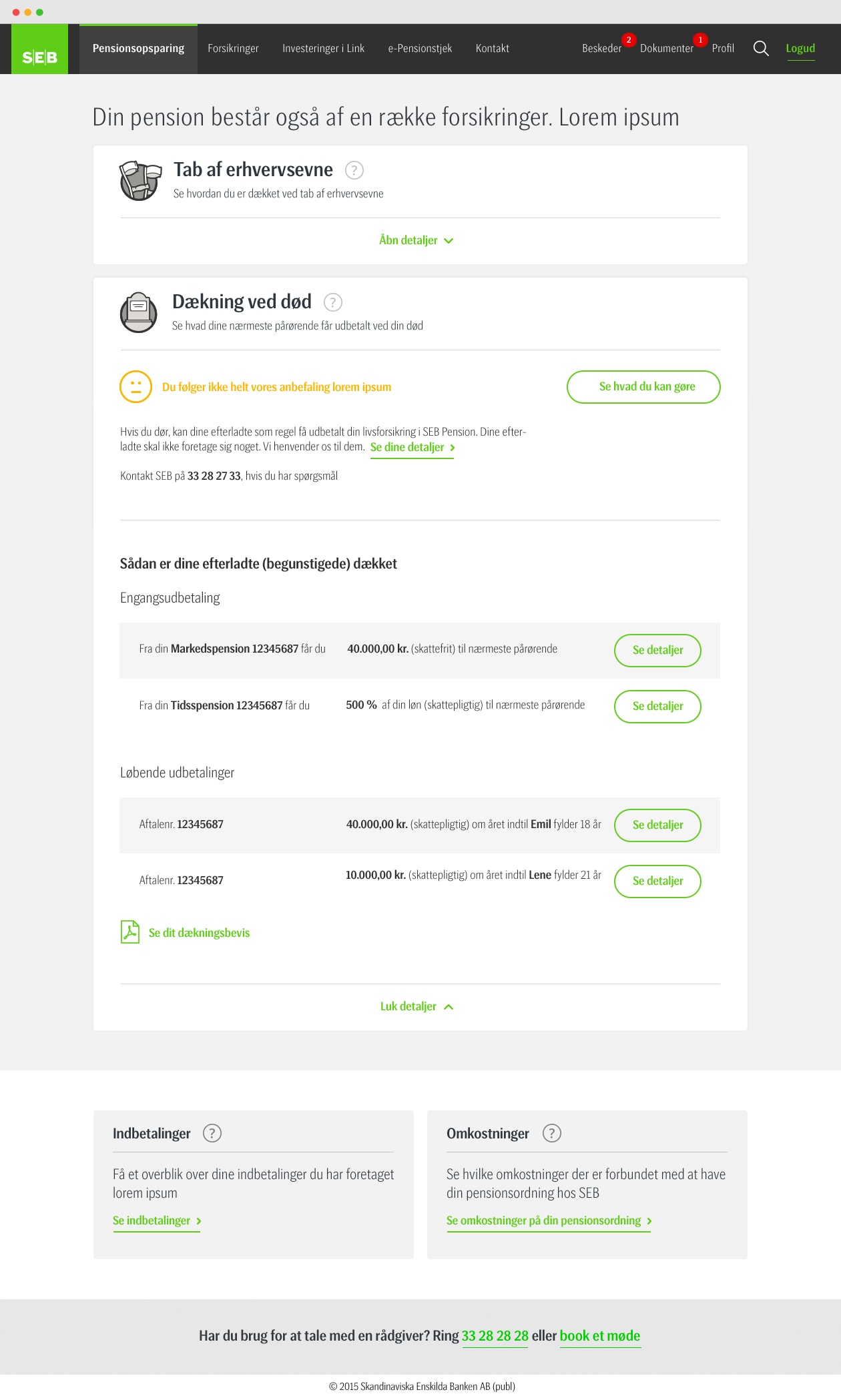The height and width of the screenshot is (1400, 841).
Task: Click the PDF icon for dækningsbevis
Action: point(130,932)
